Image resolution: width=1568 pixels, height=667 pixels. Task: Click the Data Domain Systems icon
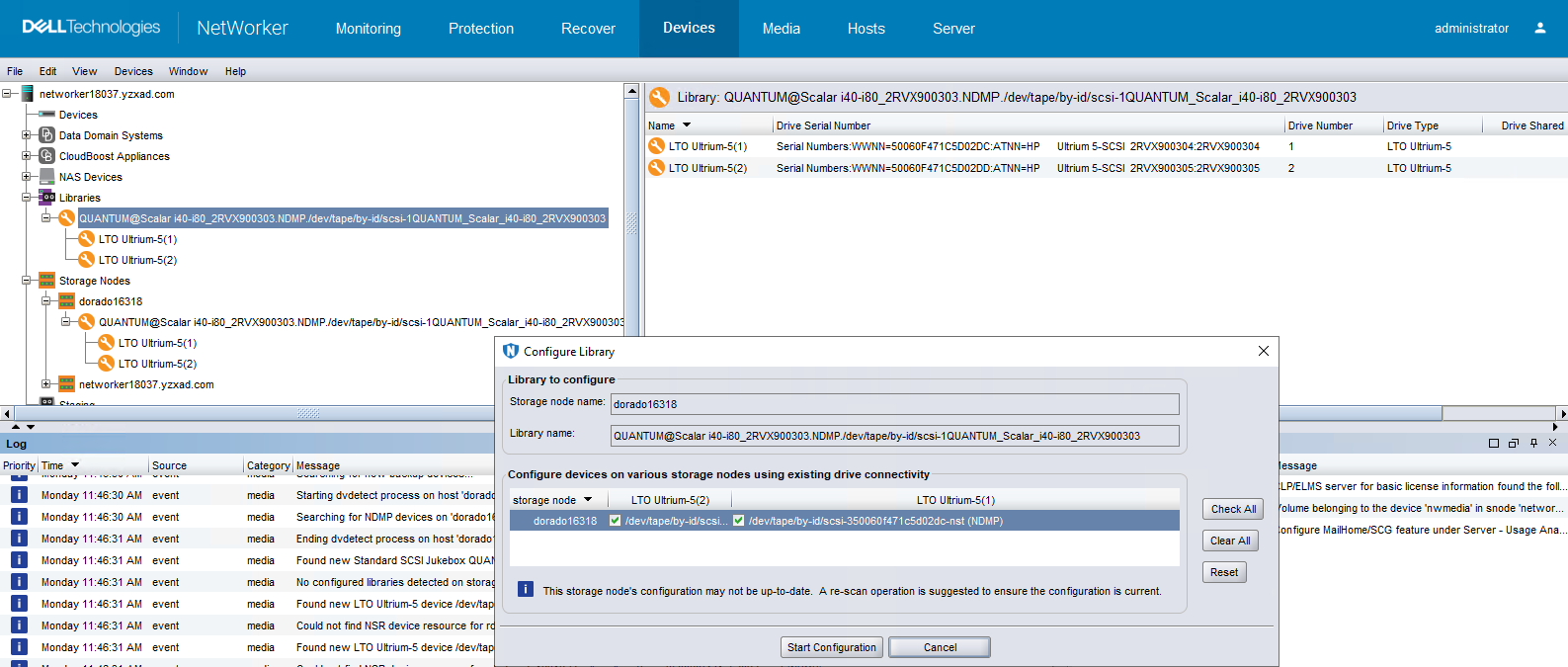[x=46, y=135]
